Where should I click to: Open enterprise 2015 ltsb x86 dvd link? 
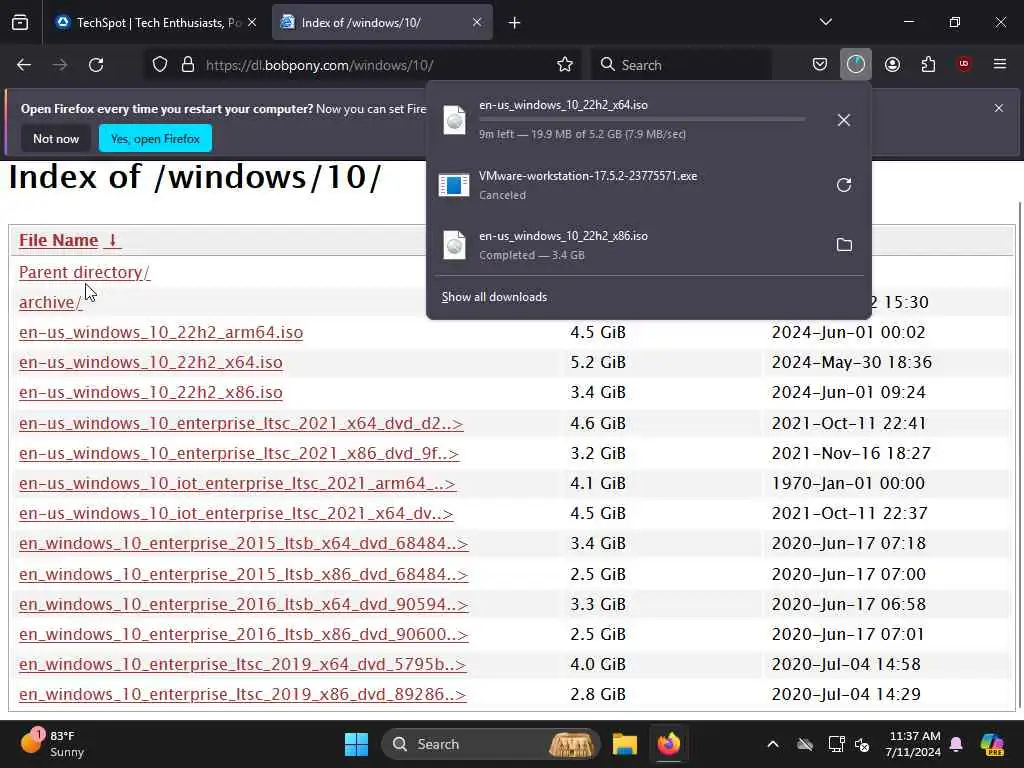click(x=244, y=574)
